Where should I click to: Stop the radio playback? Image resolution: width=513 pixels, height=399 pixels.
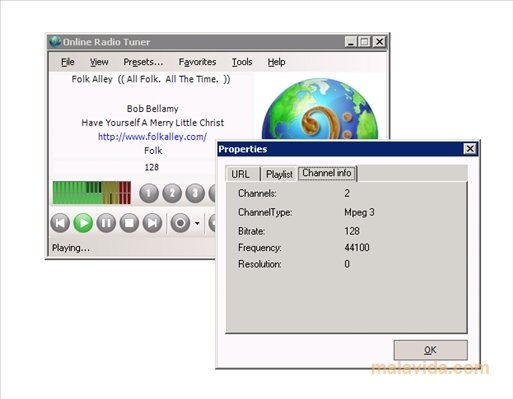129,223
